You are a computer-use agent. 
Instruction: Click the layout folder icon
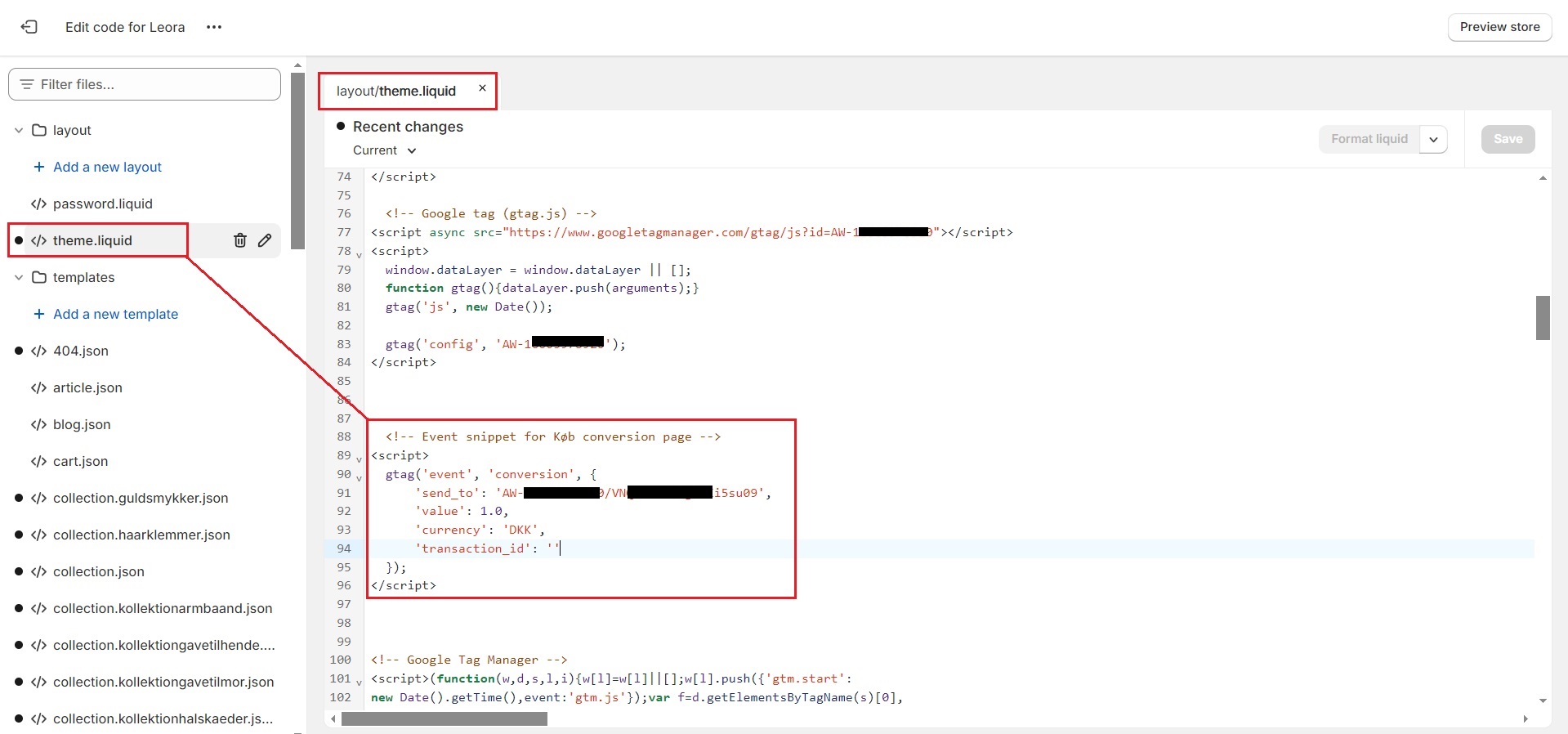(39, 130)
